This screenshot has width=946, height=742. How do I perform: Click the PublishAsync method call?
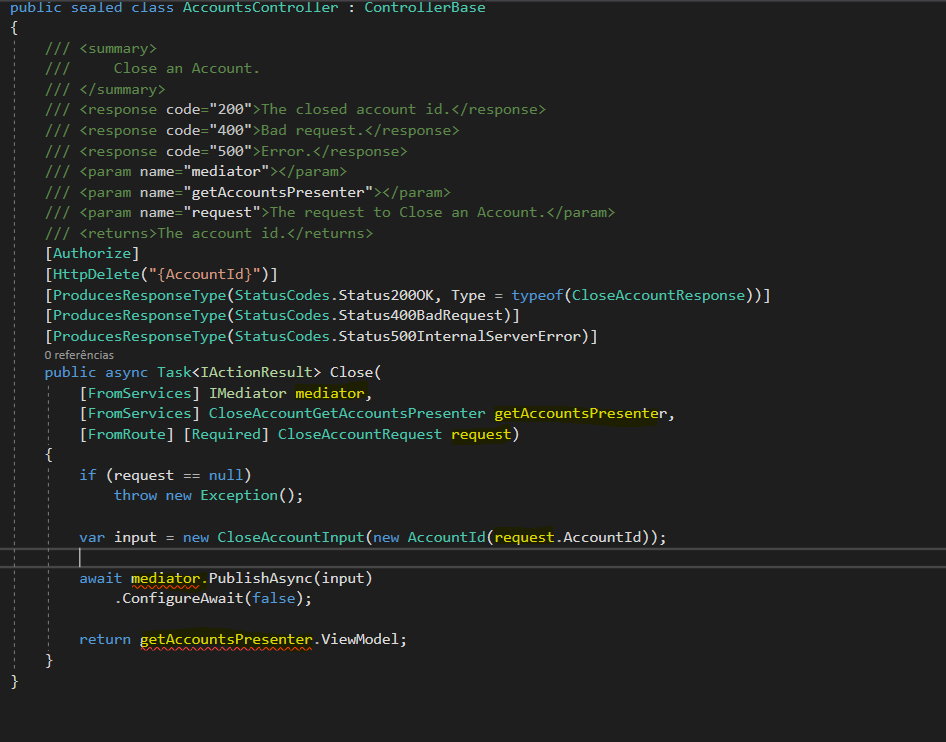261,579
